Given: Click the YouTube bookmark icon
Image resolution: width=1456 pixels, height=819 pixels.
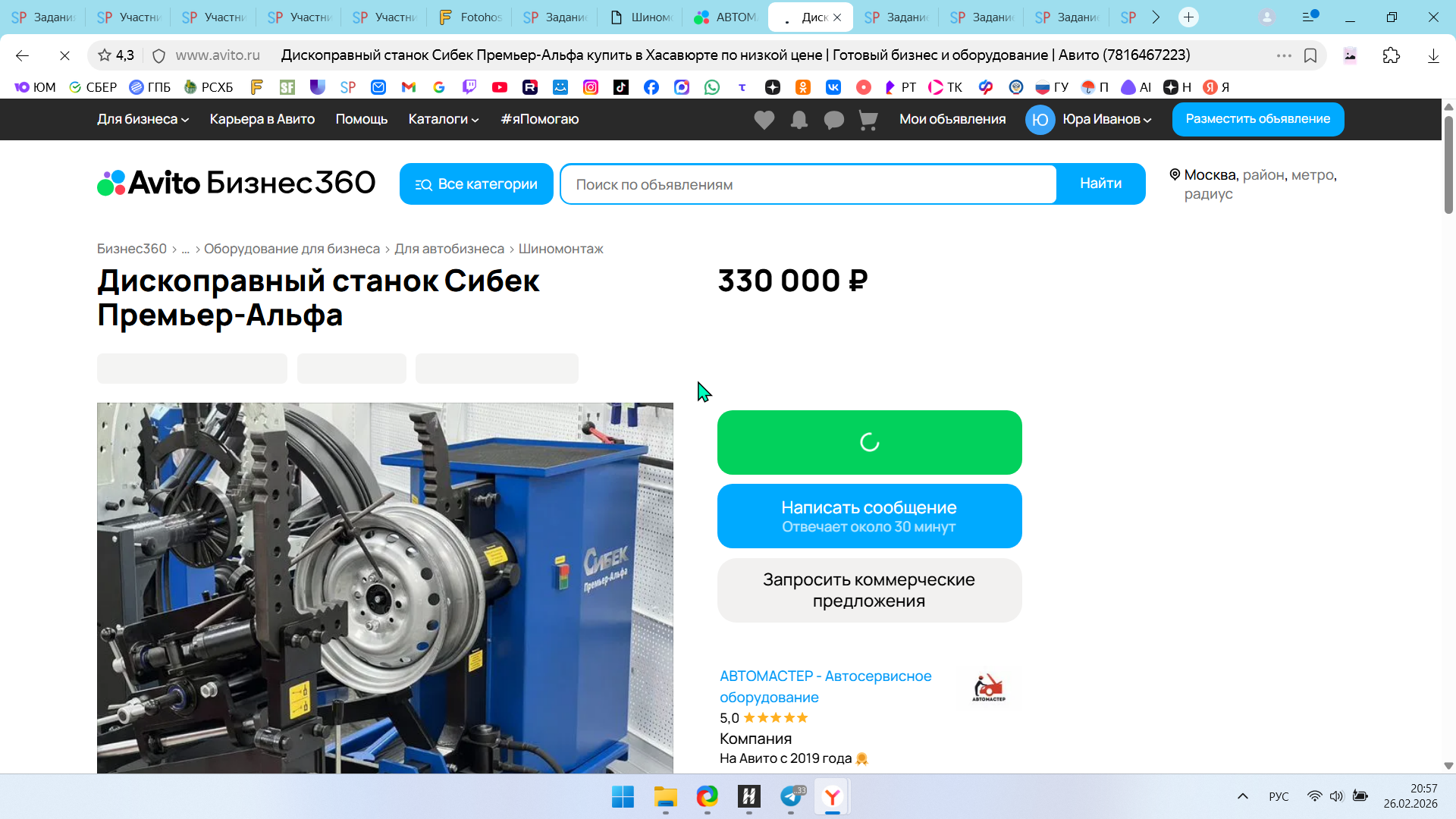Looking at the screenshot, I should click(499, 87).
